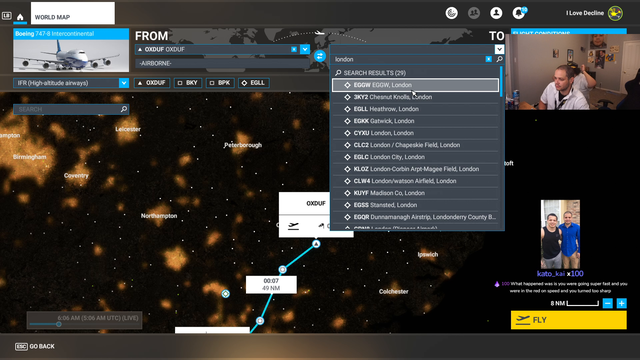
Task: Click the OXDUF triangle waypoint on the map
Action: (x=316, y=244)
